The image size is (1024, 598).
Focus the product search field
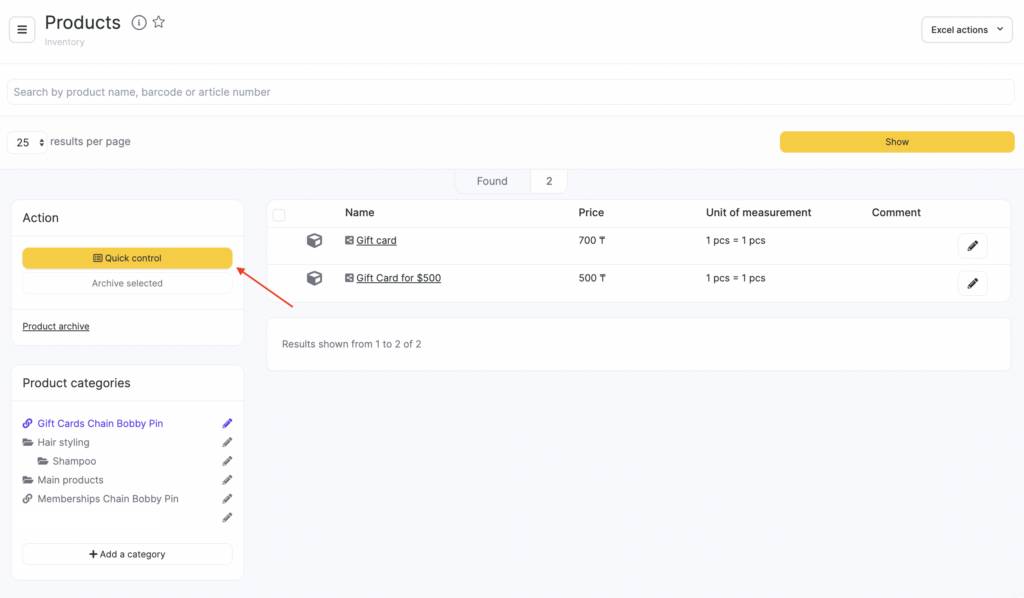pos(510,92)
